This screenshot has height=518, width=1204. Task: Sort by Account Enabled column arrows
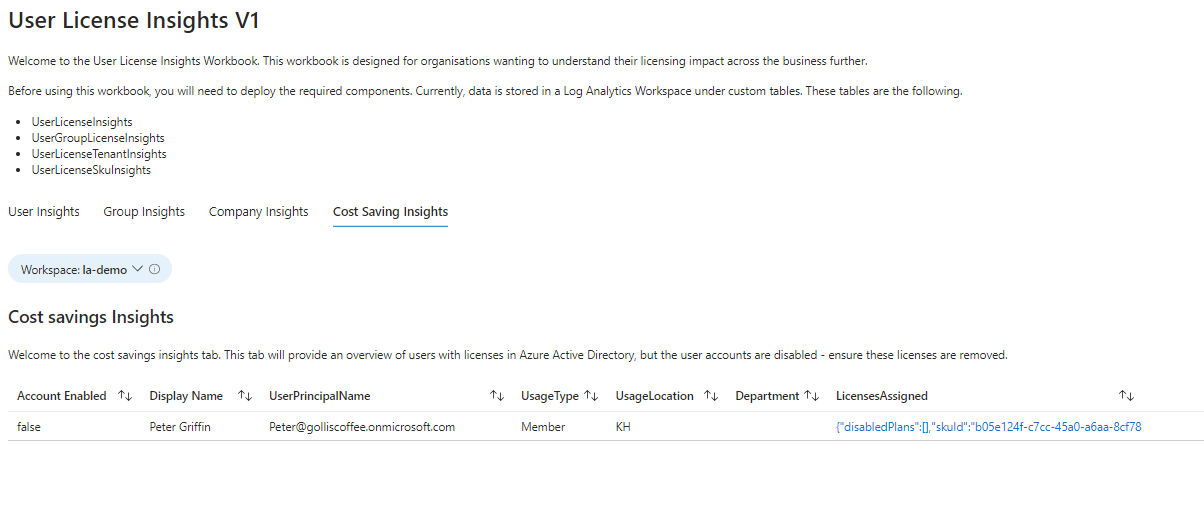[125, 396]
